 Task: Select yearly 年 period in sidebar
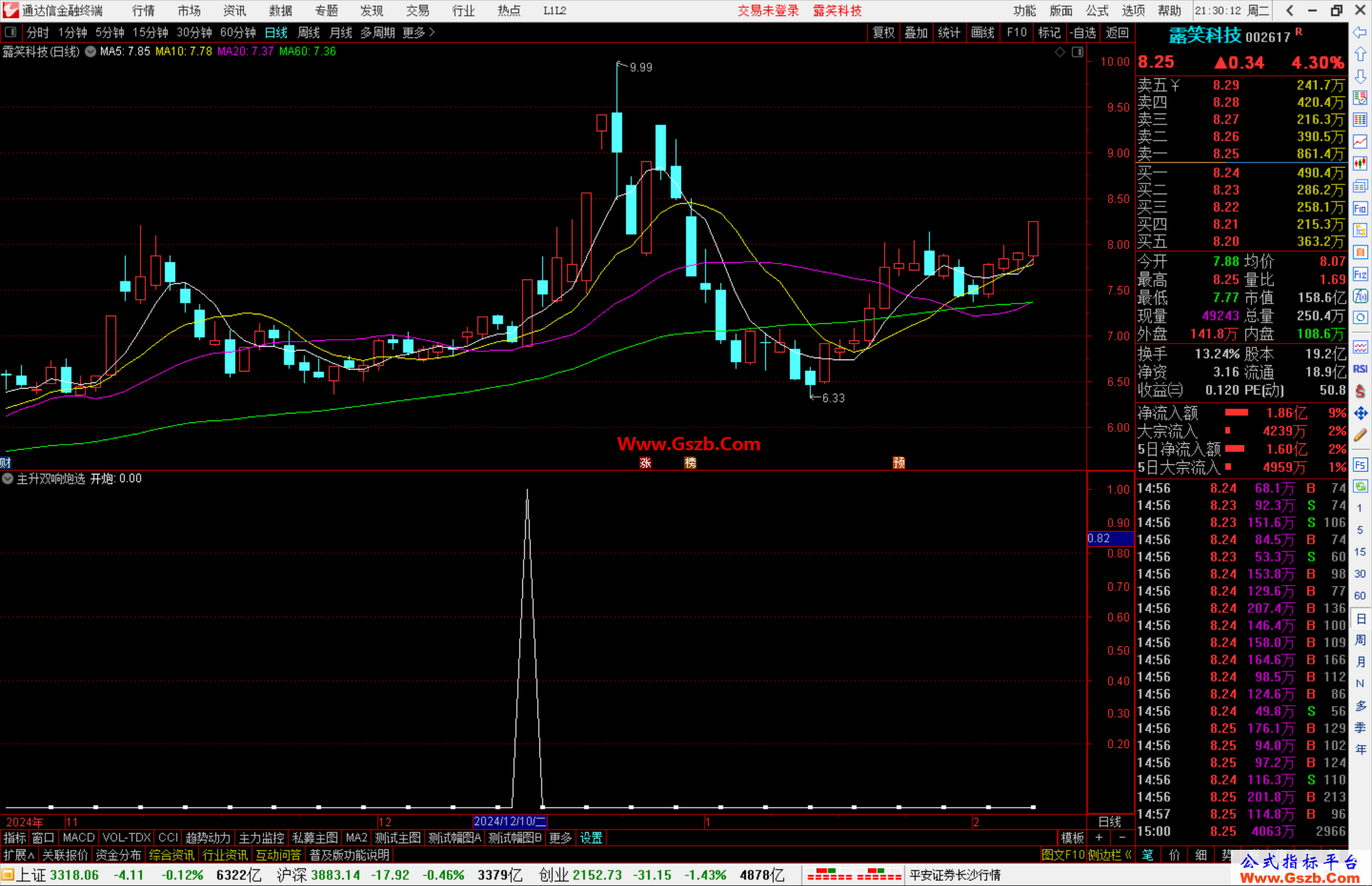(1361, 749)
